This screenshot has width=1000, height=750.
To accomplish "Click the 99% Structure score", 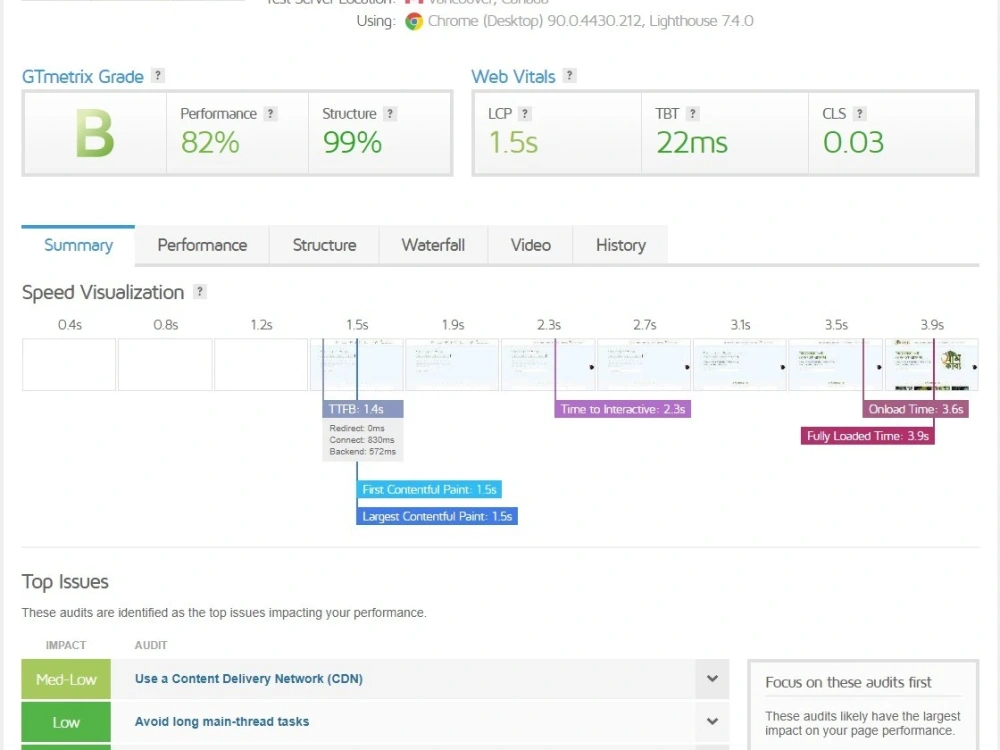I will pos(352,142).
